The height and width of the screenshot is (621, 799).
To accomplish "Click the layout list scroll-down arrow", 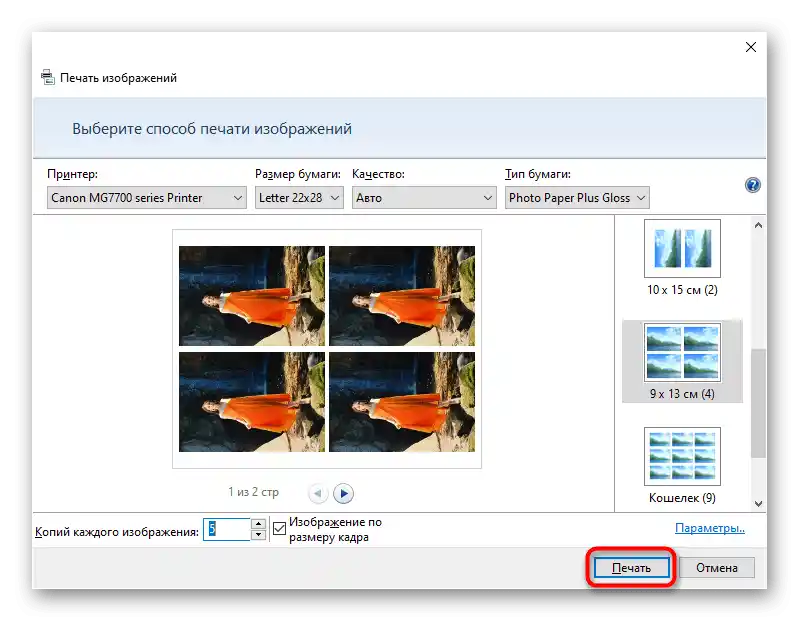I will 758,504.
